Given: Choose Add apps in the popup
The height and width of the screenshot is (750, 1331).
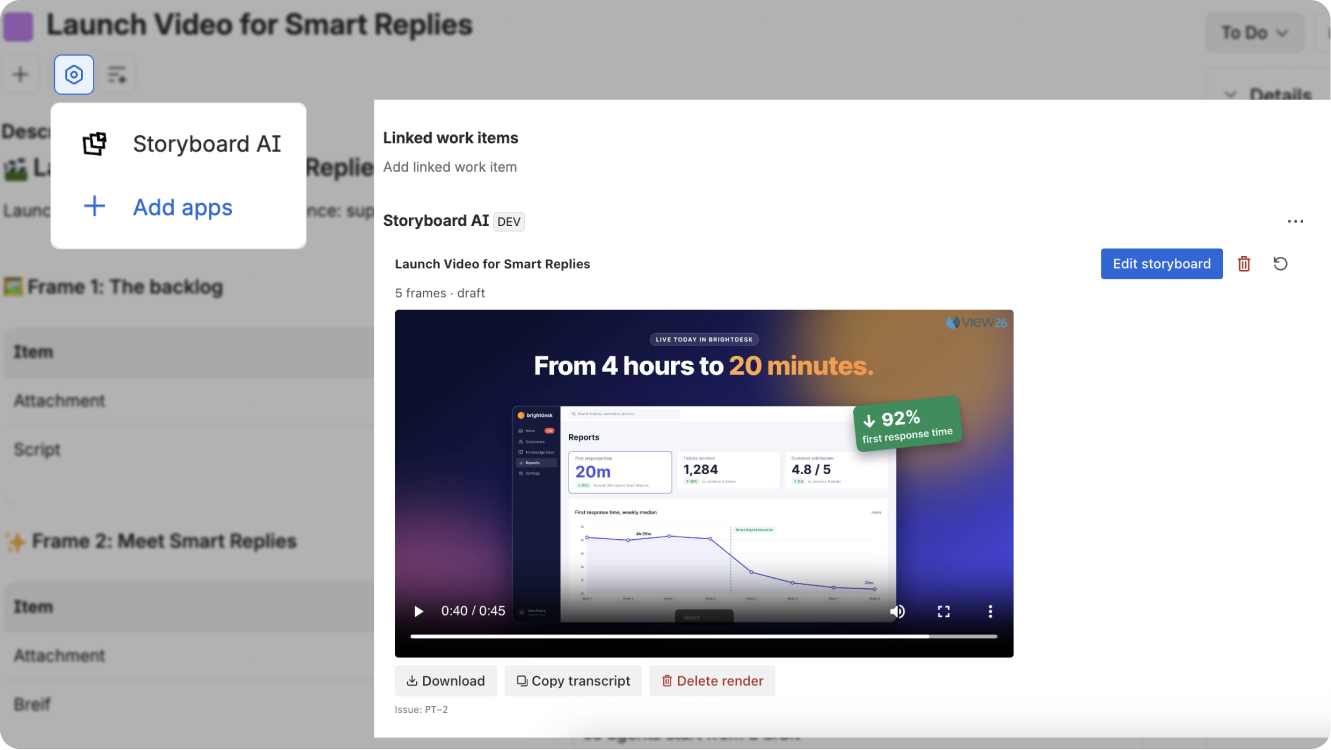Looking at the screenshot, I should [x=180, y=207].
